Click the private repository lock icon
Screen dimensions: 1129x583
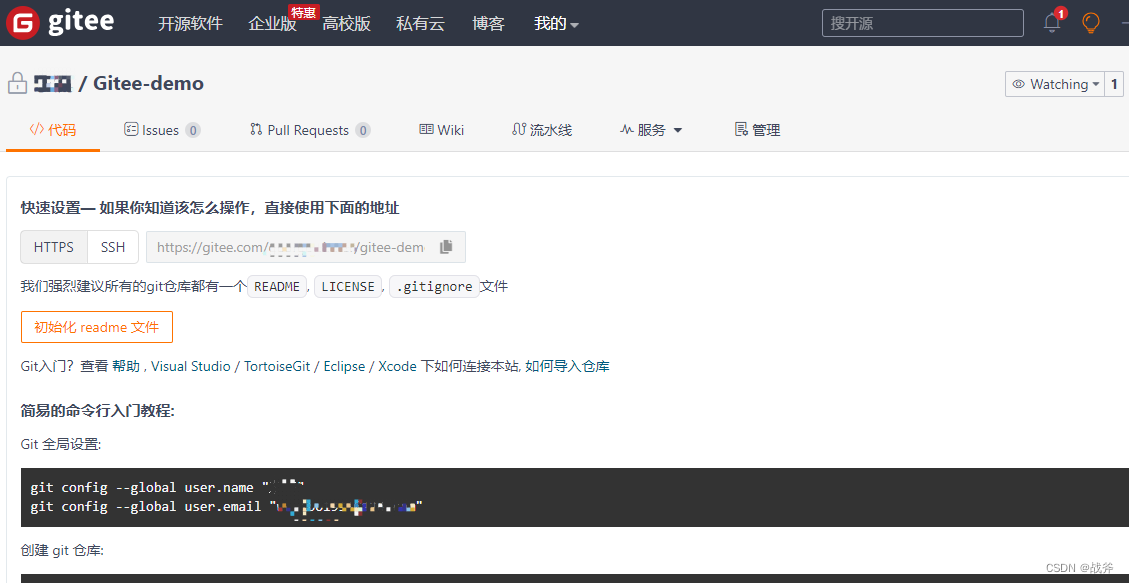17,83
